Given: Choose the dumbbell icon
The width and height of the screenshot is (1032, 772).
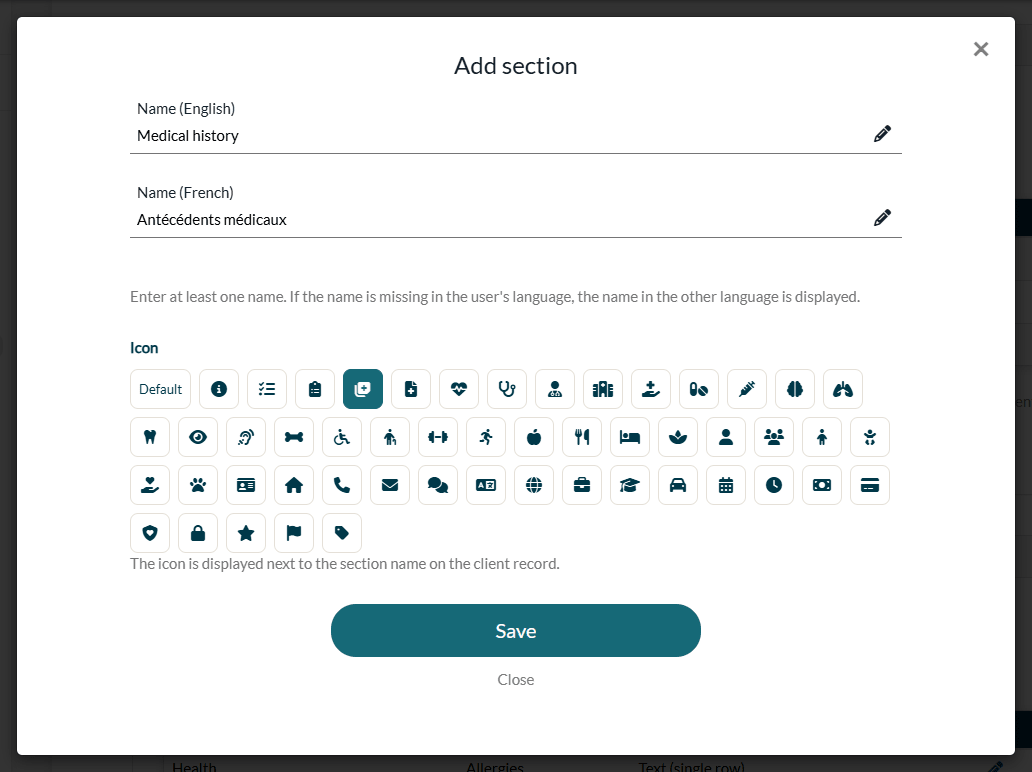Looking at the screenshot, I should pyautogui.click(x=438, y=437).
